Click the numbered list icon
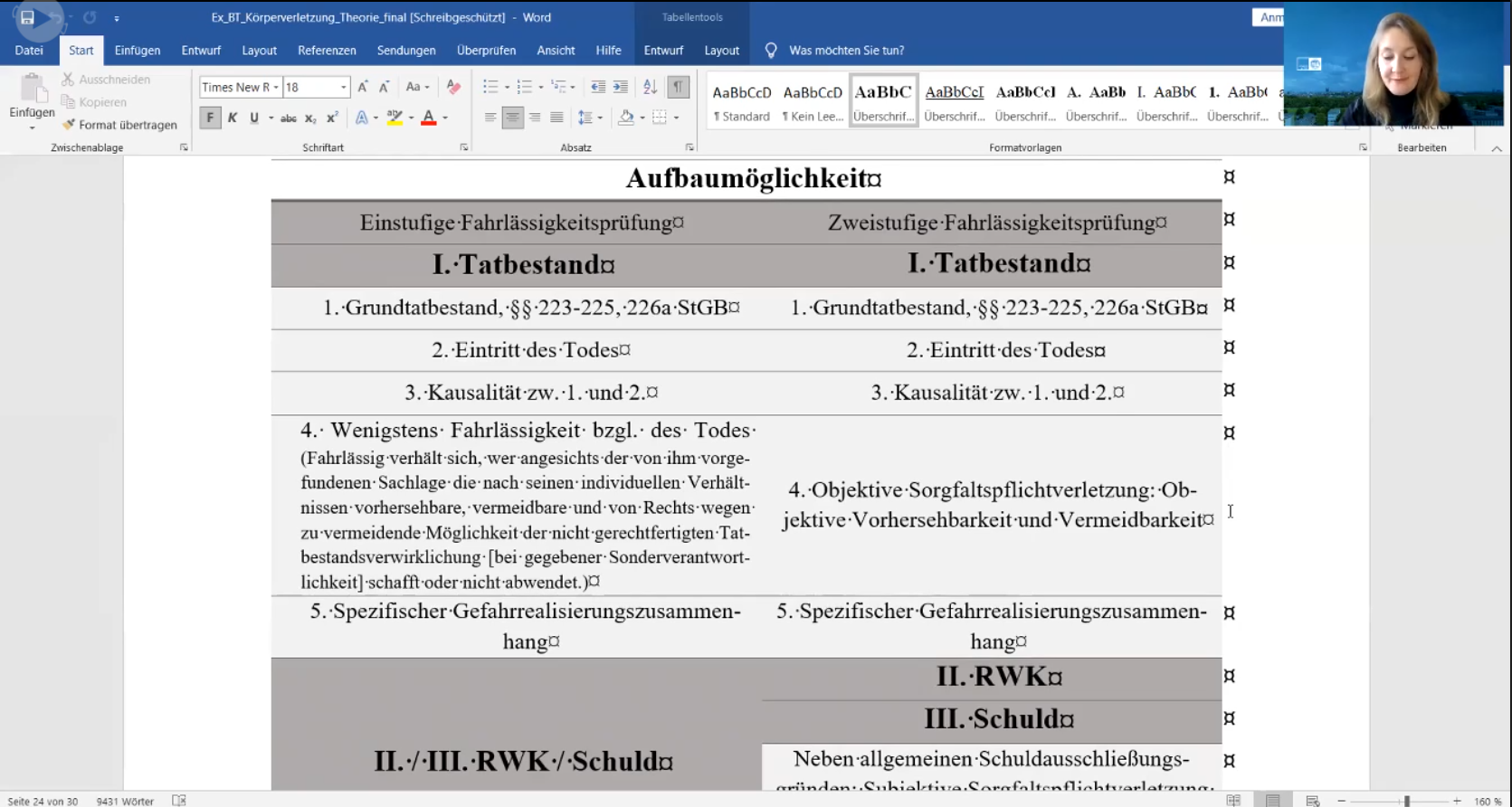1512x807 pixels. [x=524, y=87]
